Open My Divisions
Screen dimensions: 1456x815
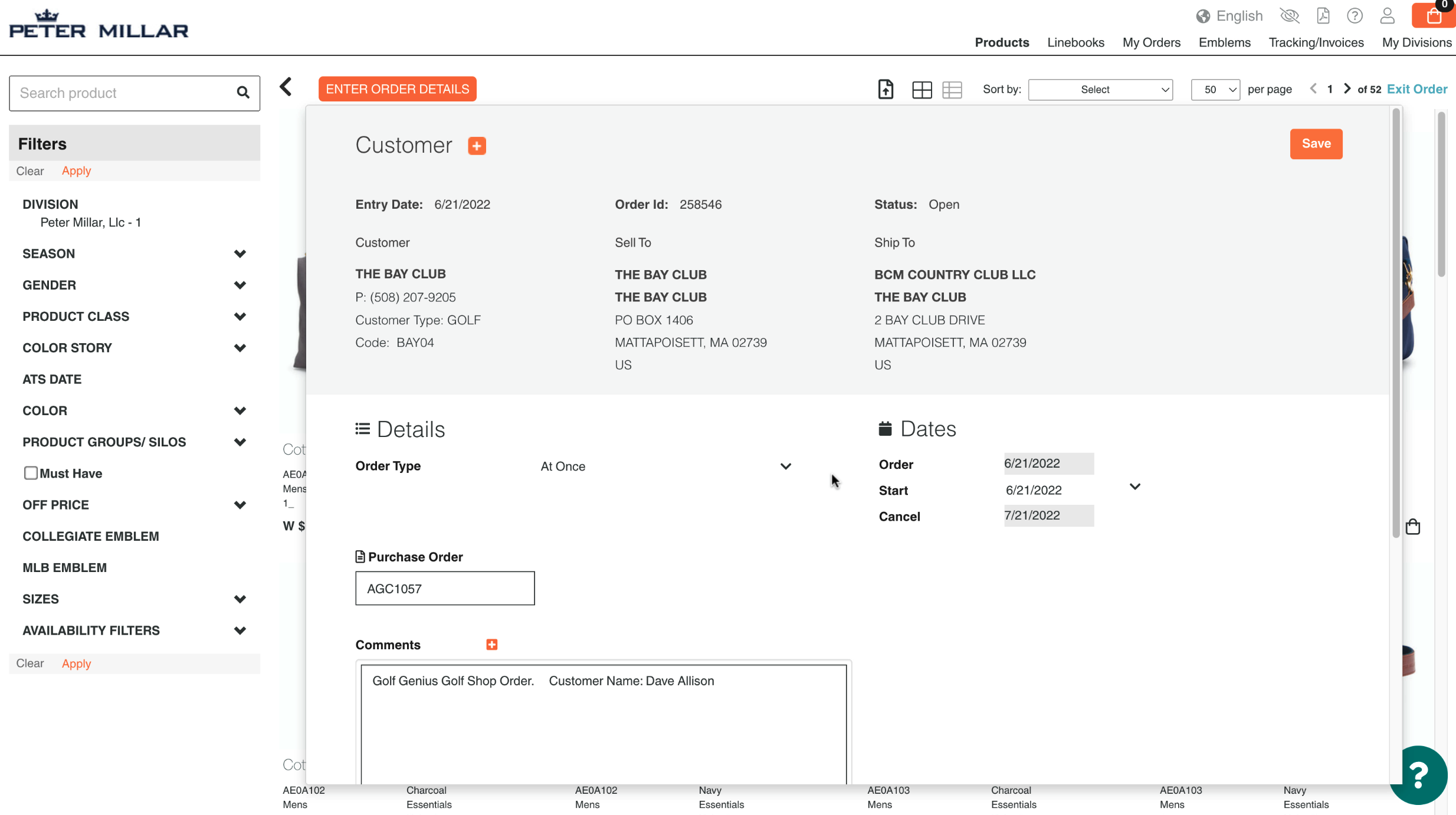1416,42
